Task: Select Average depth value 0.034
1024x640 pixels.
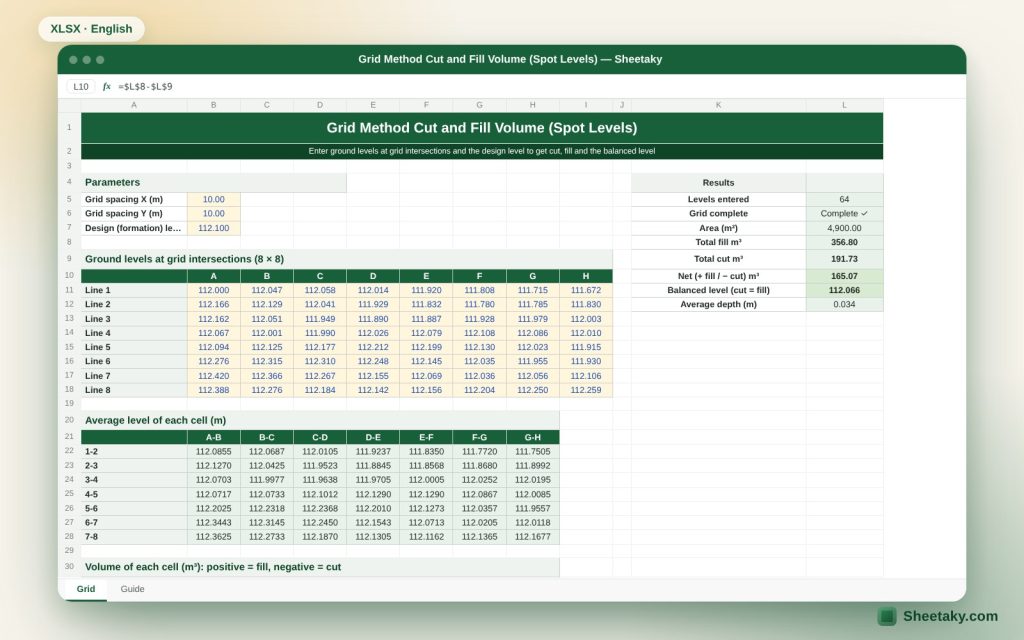Action: click(844, 304)
